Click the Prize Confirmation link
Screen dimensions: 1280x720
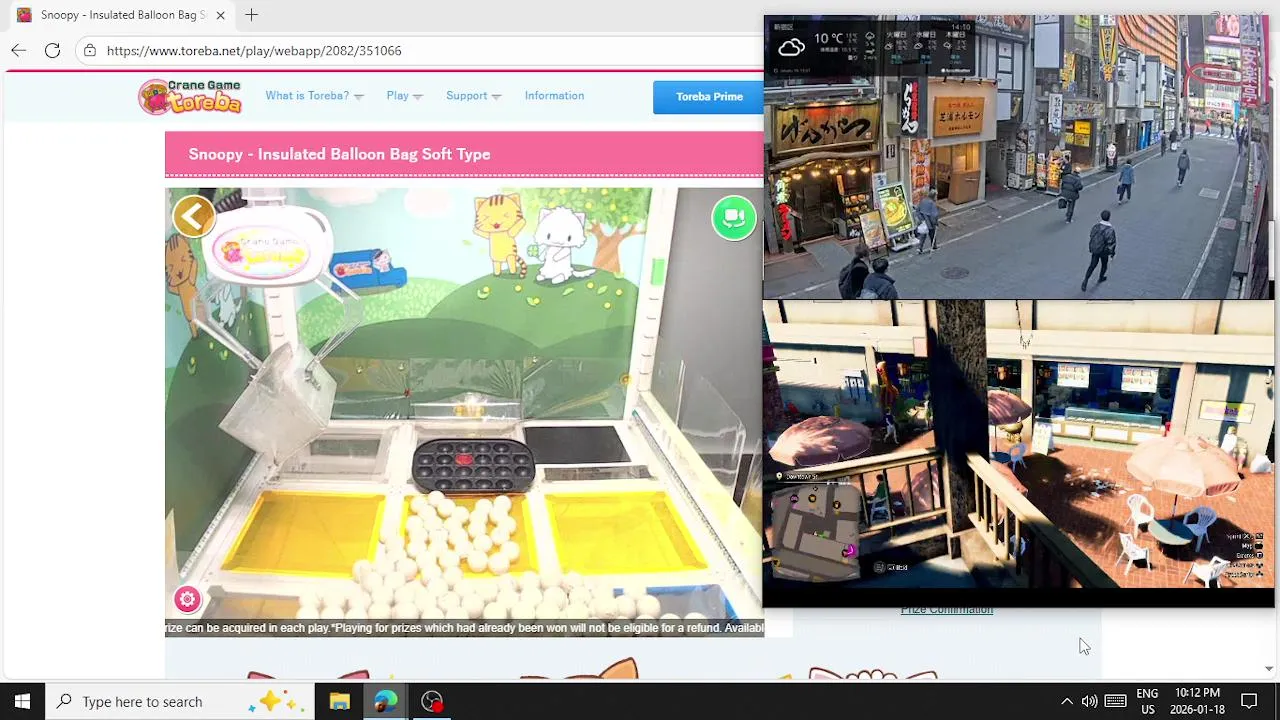coord(947,610)
